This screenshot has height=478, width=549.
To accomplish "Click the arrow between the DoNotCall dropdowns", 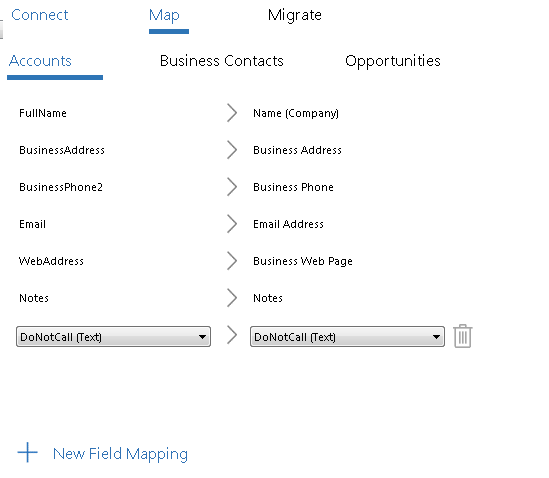I will pos(231,335).
